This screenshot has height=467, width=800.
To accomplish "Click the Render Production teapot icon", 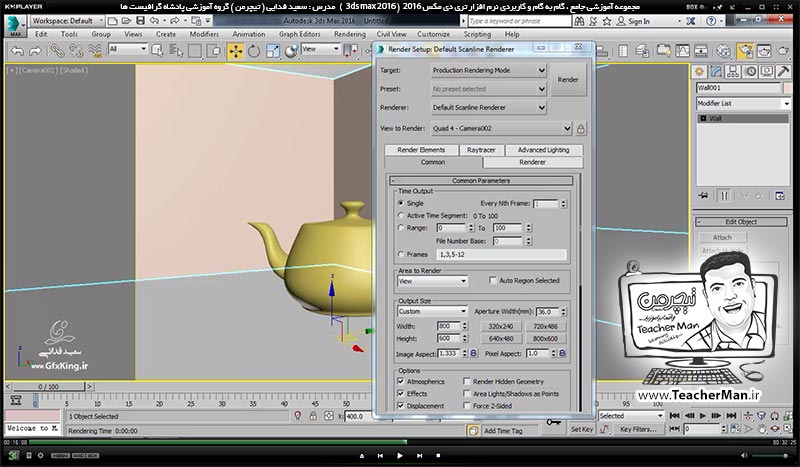I will coord(783,51).
